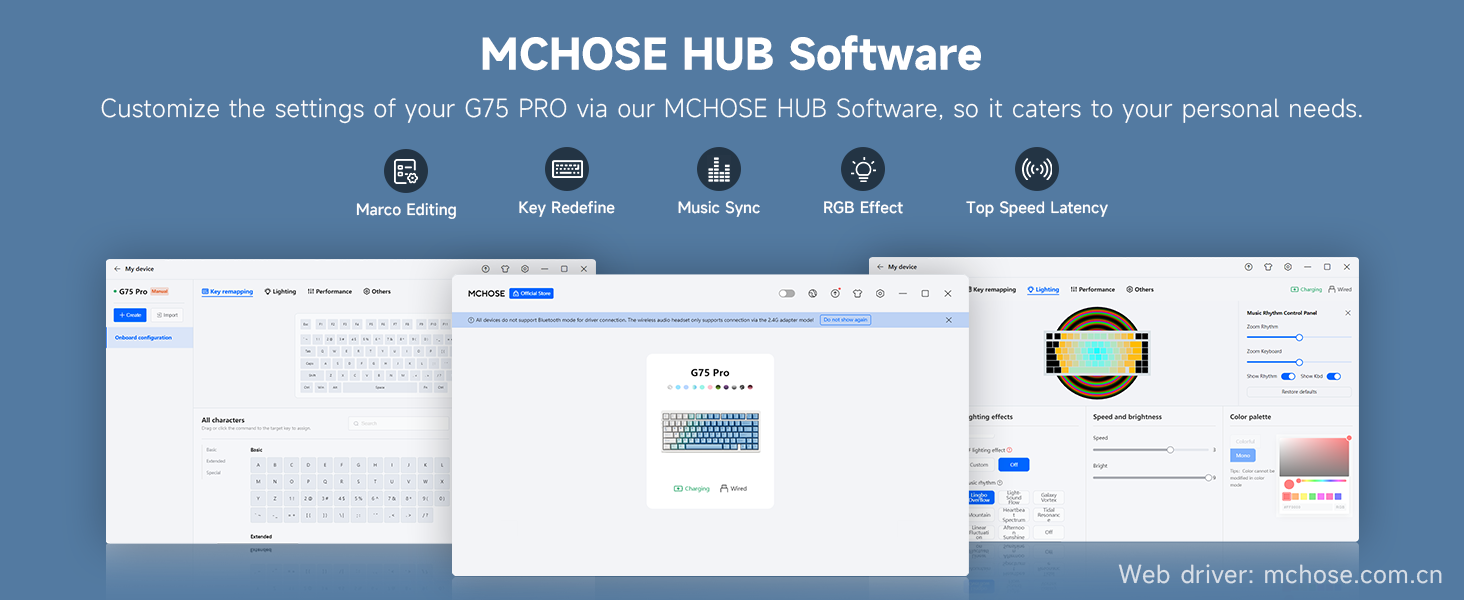1464x600 pixels.
Task: Click 'Do not show again' button
Action: [845, 320]
